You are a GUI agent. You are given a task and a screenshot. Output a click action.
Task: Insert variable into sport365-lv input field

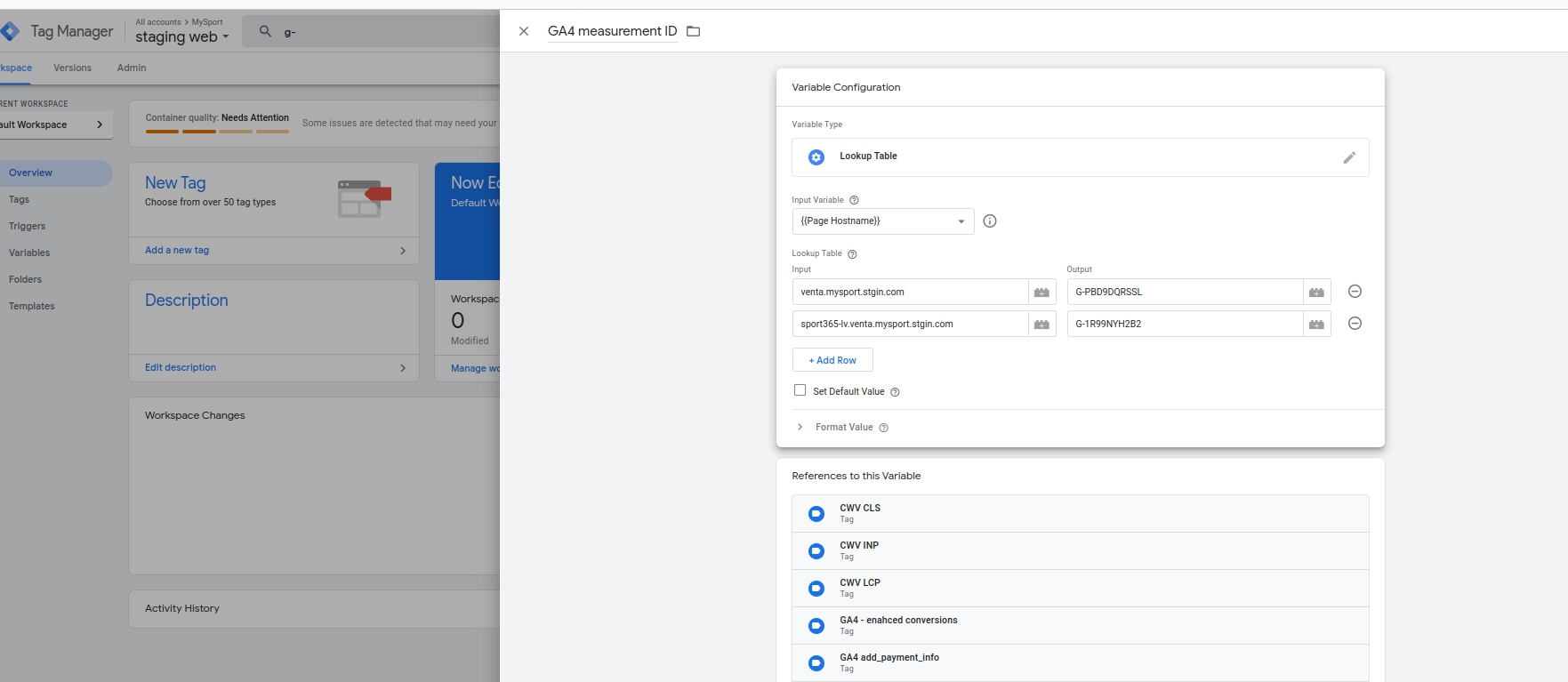click(x=1042, y=325)
